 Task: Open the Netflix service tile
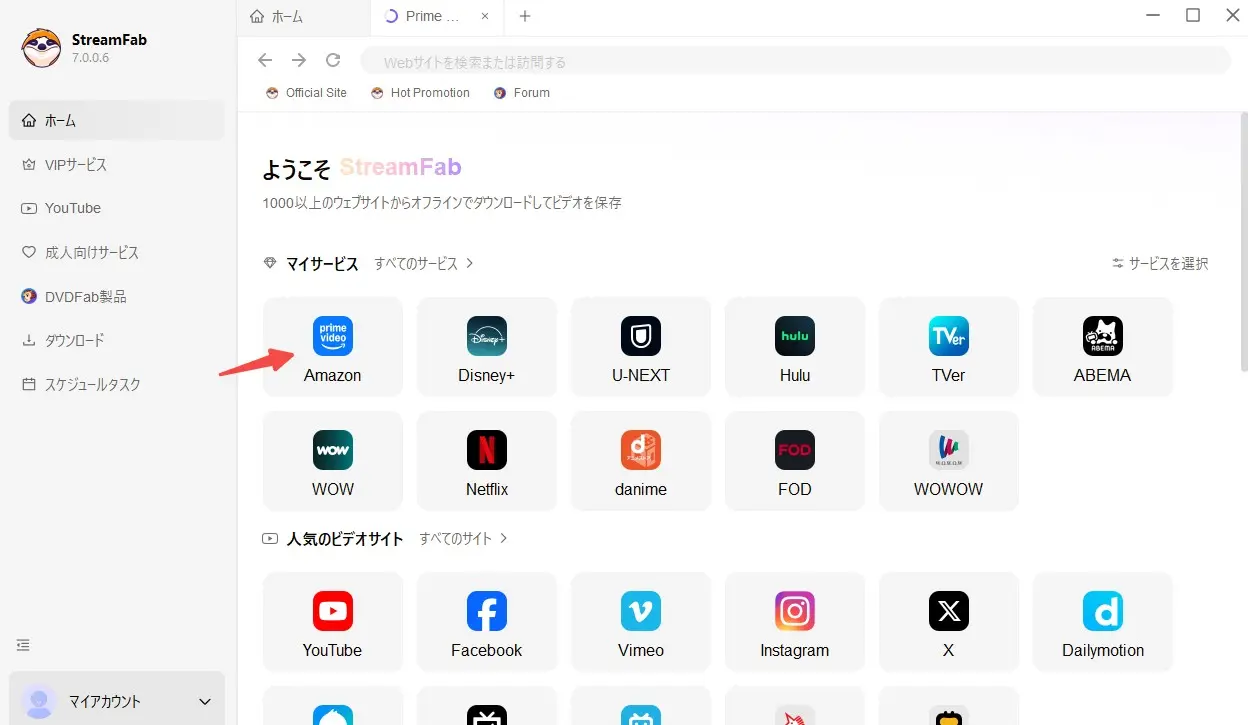coord(487,461)
